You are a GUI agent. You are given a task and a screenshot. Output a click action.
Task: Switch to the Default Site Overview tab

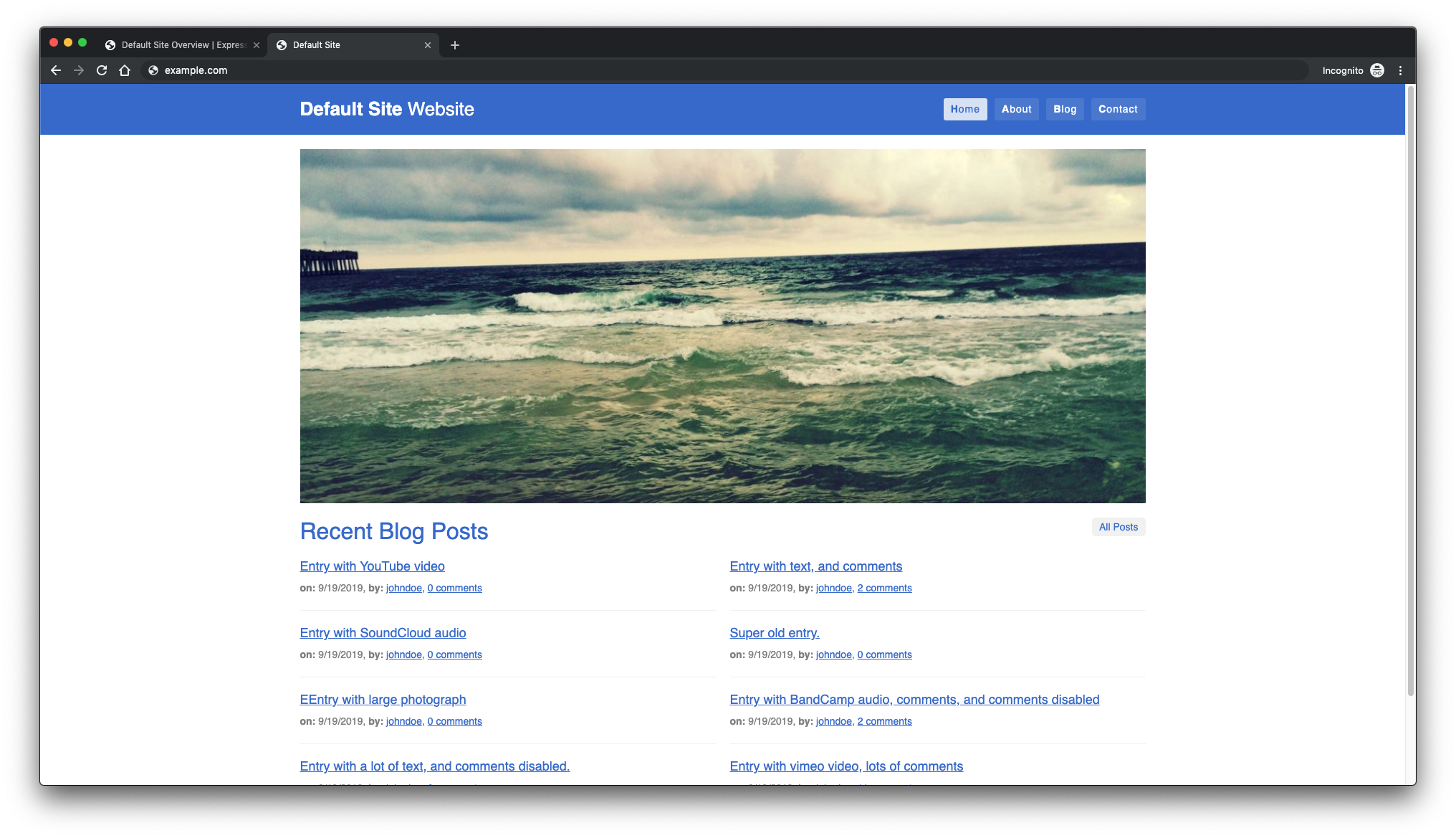(x=182, y=45)
